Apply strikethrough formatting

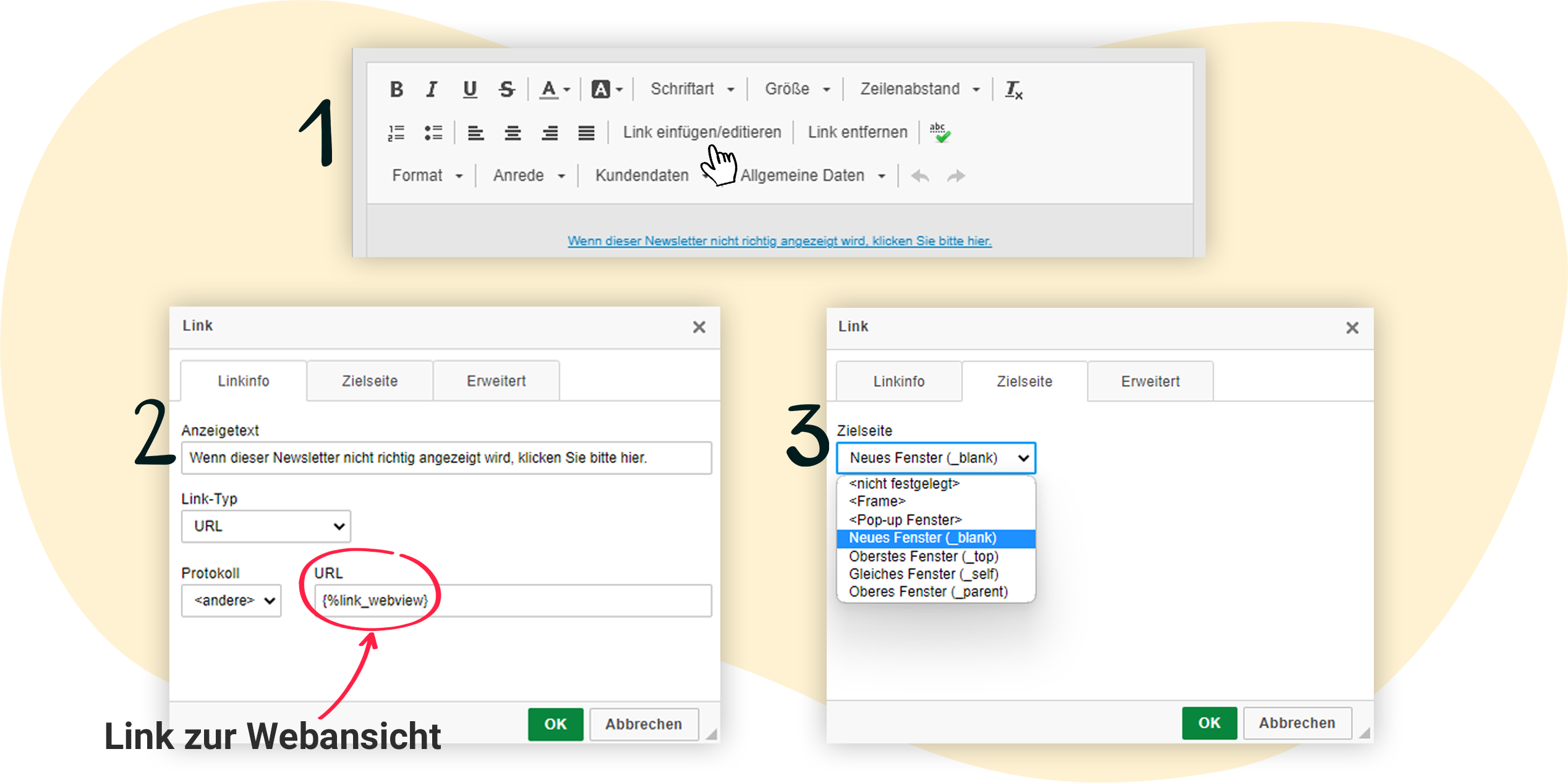[506, 90]
